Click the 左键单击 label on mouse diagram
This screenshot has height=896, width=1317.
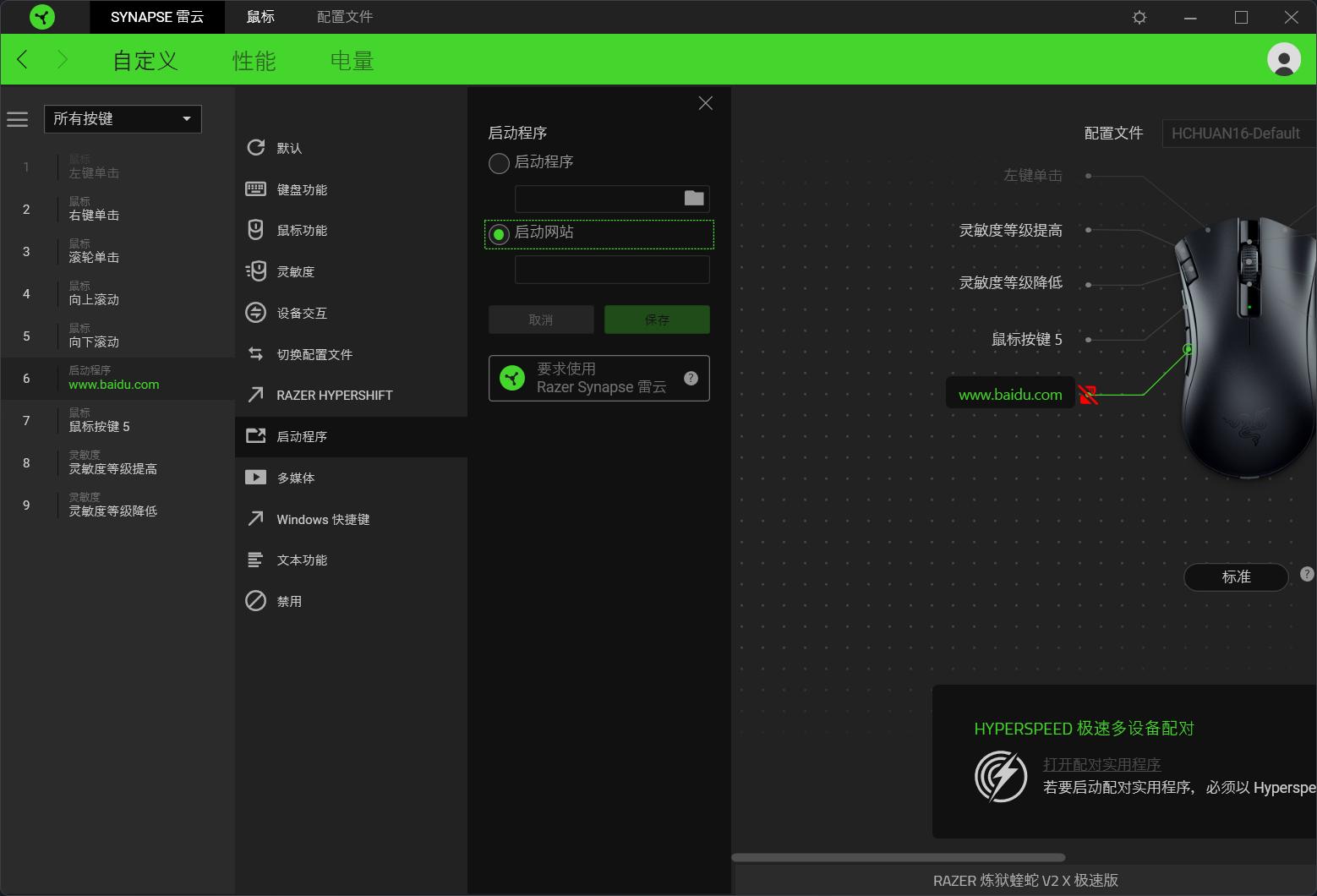tap(1032, 175)
